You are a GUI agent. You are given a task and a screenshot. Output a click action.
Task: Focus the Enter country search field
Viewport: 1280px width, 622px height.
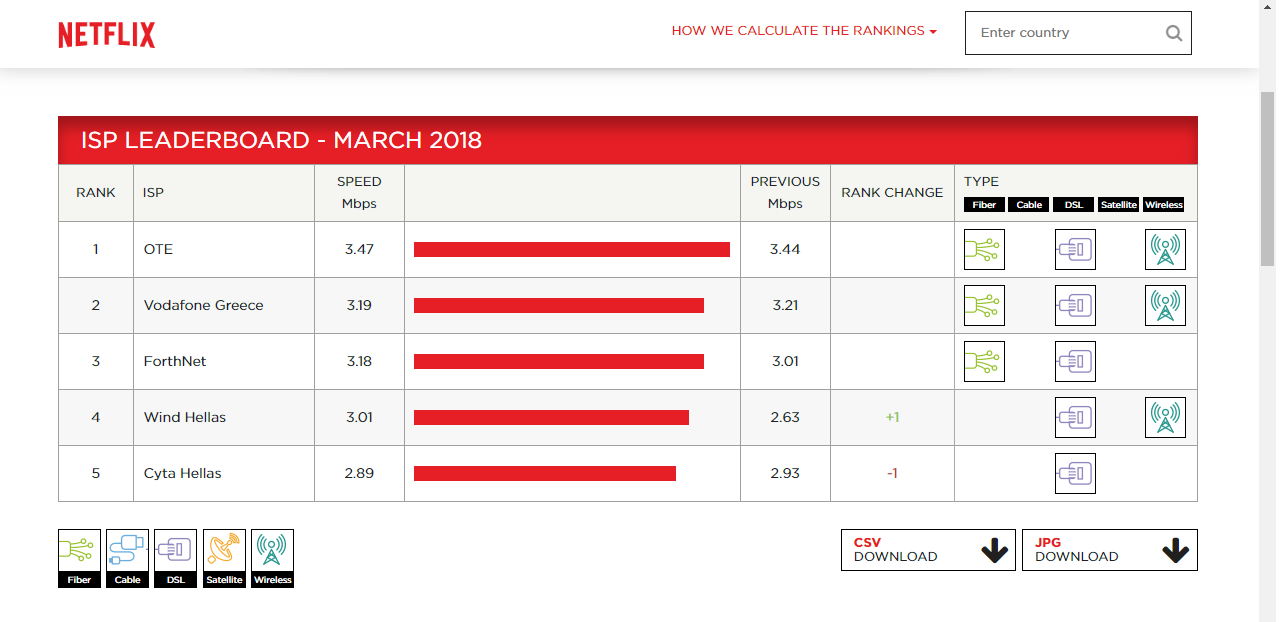click(1078, 33)
